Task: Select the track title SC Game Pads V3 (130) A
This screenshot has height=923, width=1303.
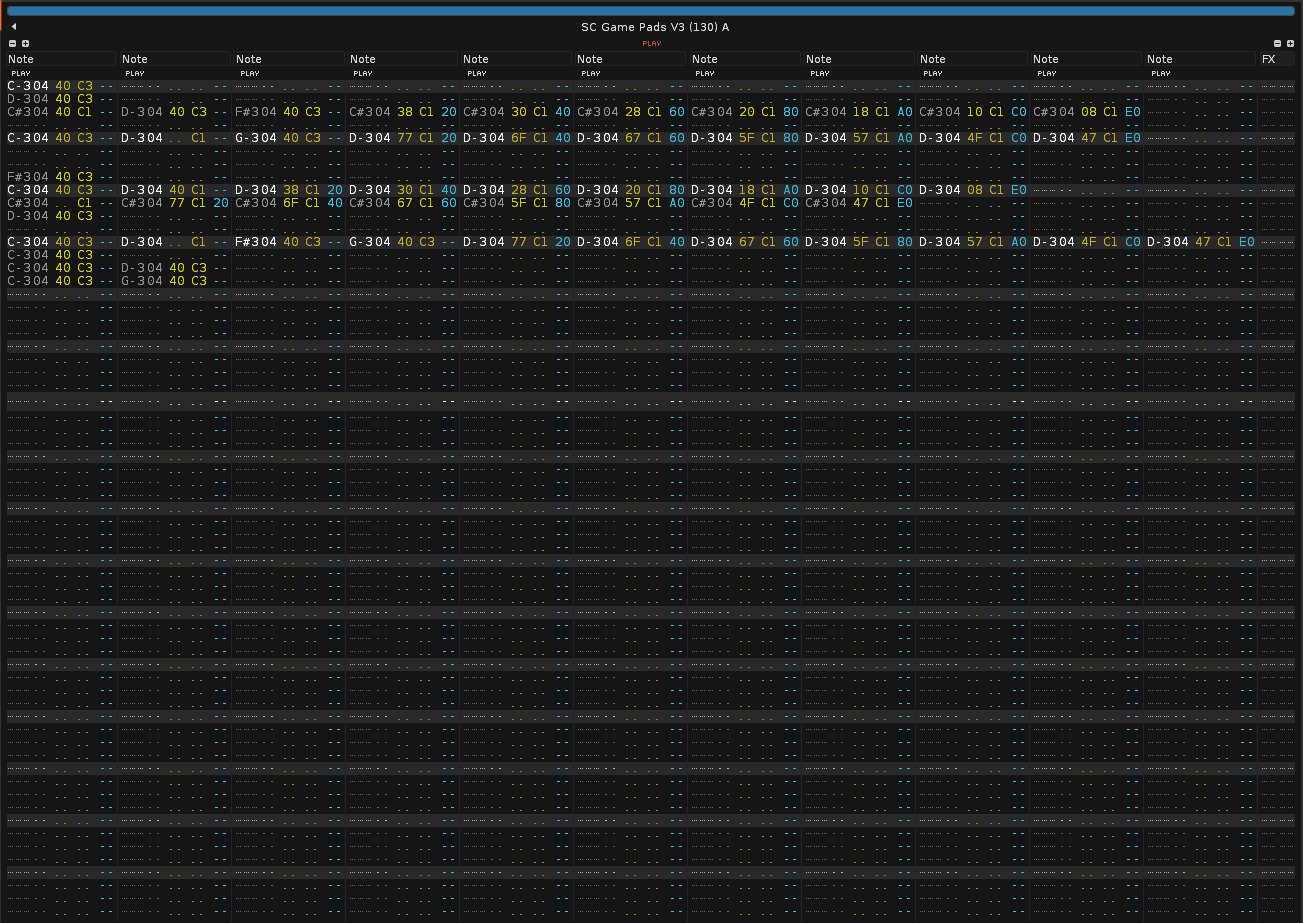Action: pyautogui.click(x=655, y=27)
